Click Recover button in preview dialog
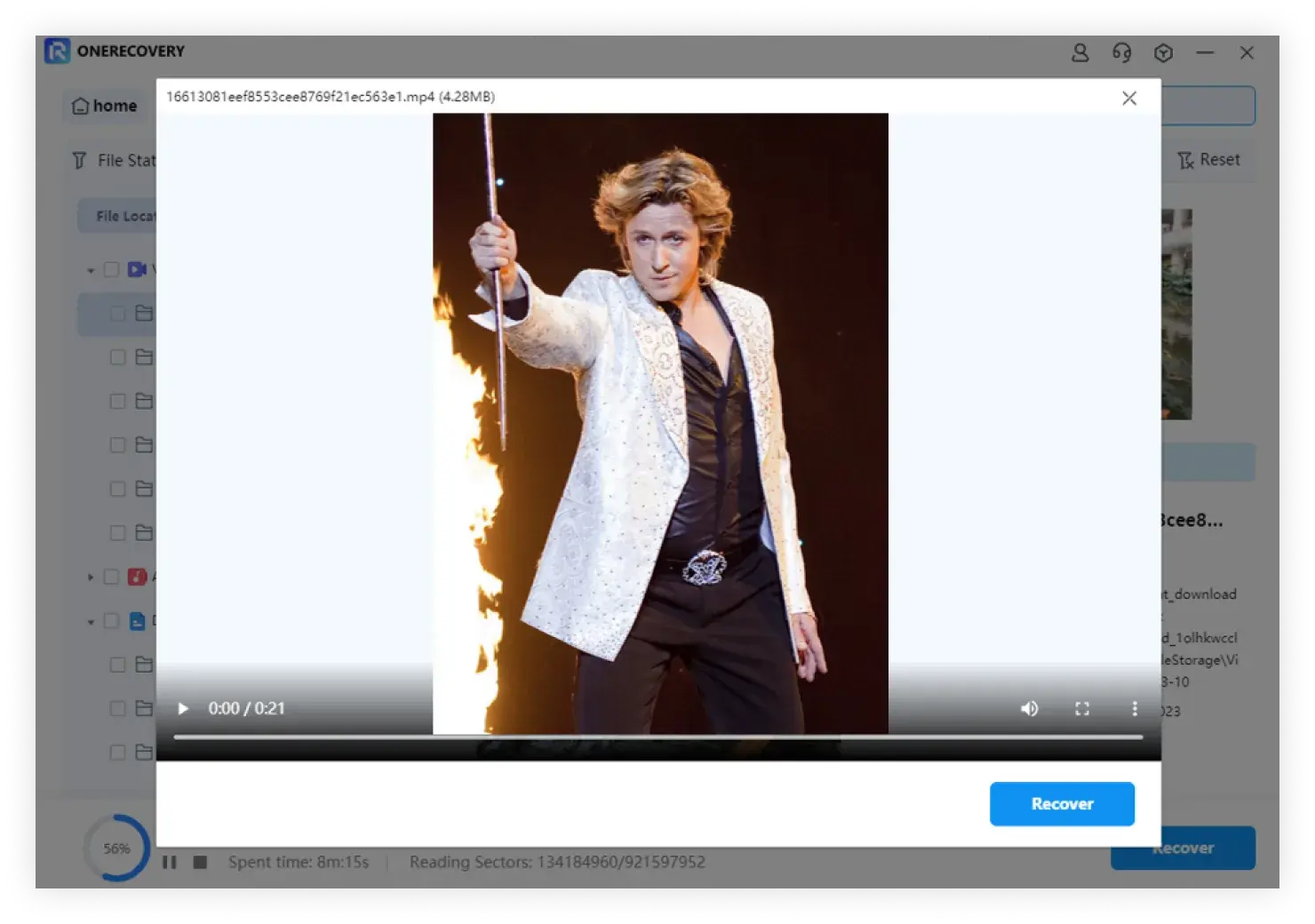1315x924 pixels. click(x=1062, y=803)
